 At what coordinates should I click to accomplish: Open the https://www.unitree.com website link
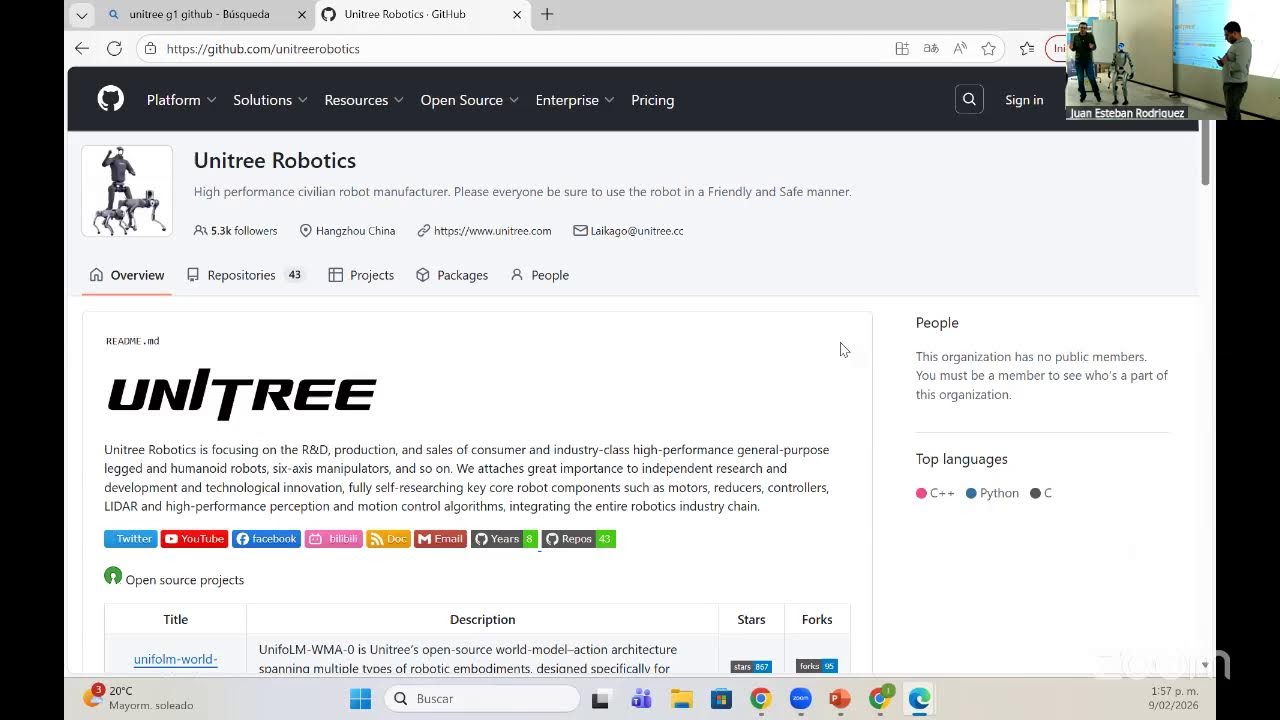click(x=492, y=231)
